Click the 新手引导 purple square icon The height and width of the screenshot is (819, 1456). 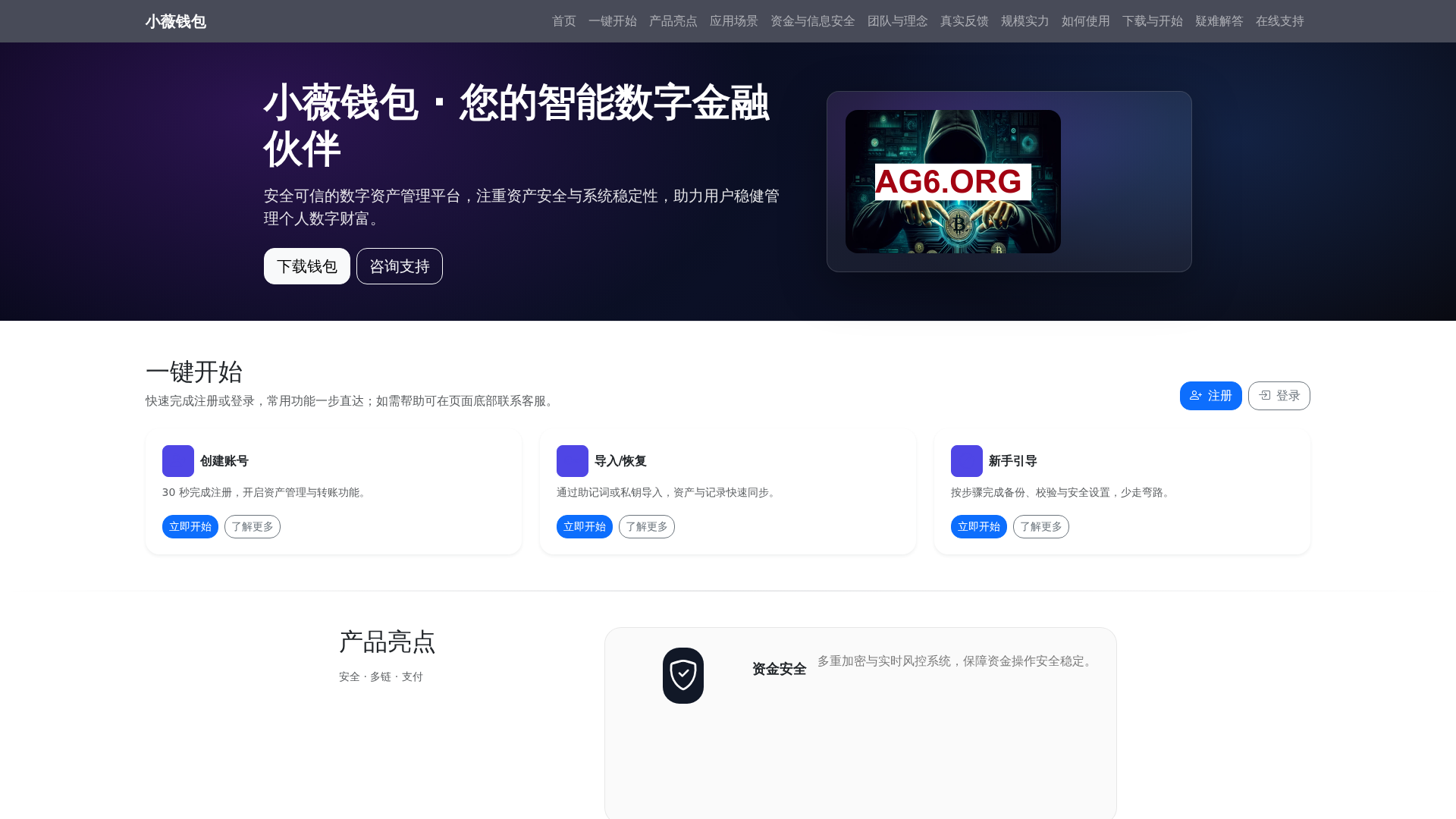[x=967, y=461]
